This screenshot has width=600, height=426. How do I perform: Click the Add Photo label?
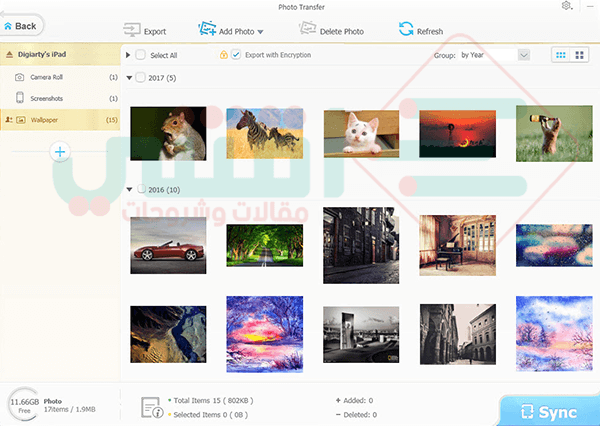[236, 32]
